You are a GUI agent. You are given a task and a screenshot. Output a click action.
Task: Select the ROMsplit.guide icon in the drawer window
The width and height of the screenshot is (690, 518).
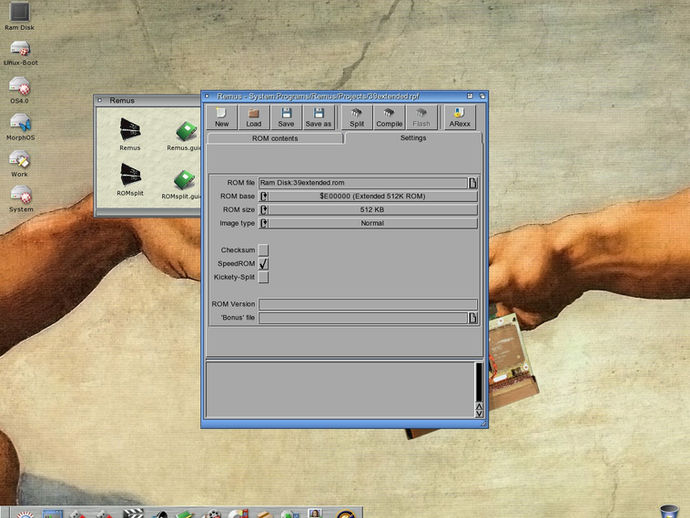pyautogui.click(x=182, y=184)
